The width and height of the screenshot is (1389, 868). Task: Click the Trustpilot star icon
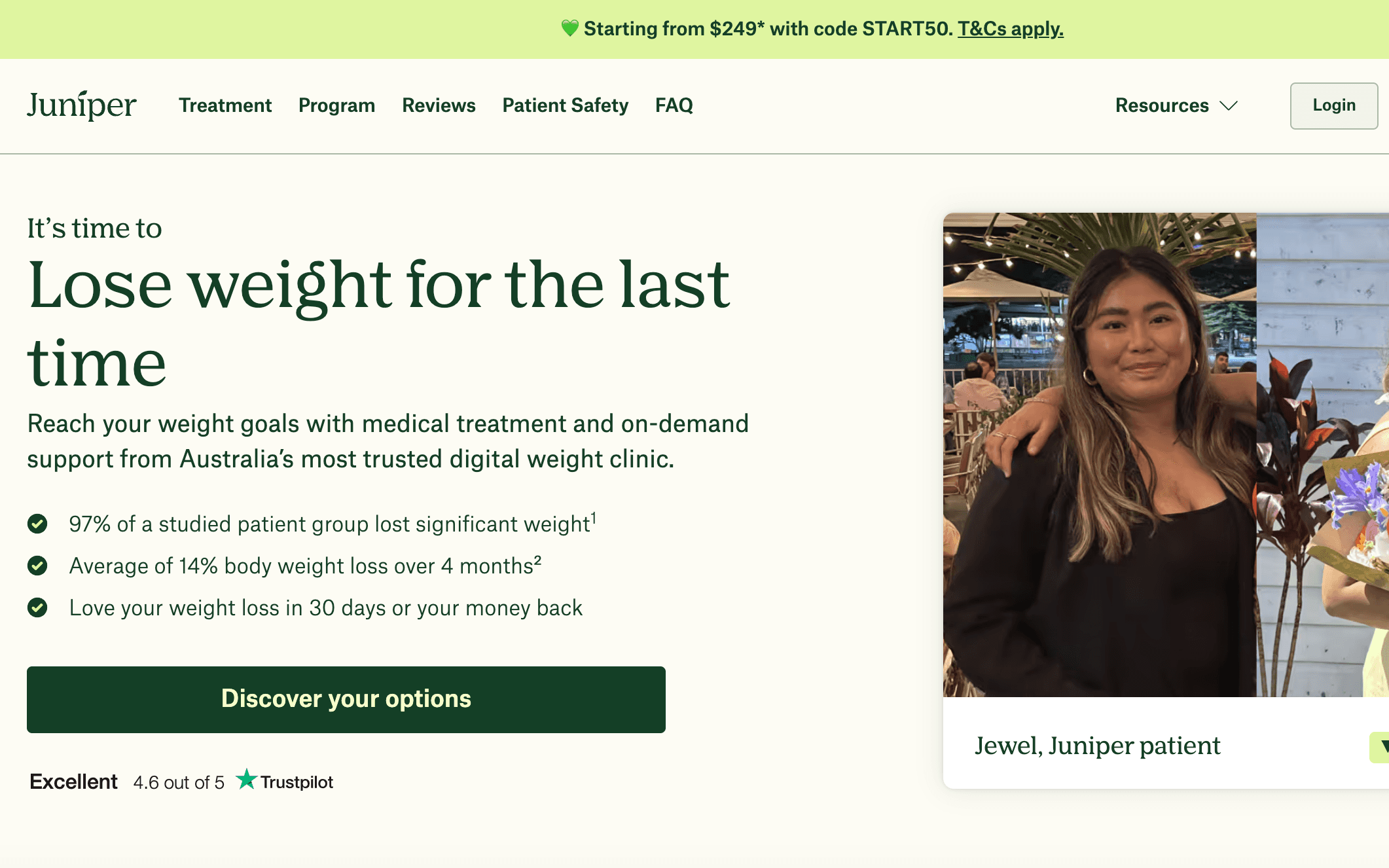coord(246,780)
